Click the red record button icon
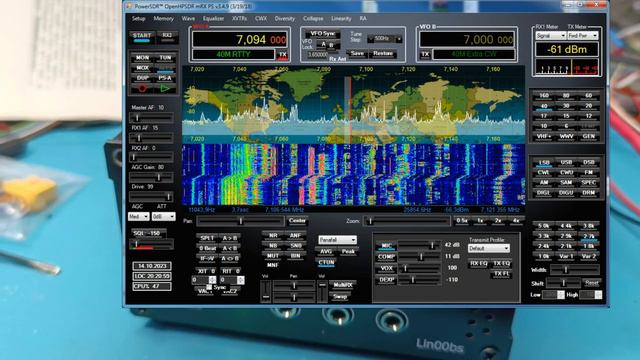 coord(142,88)
